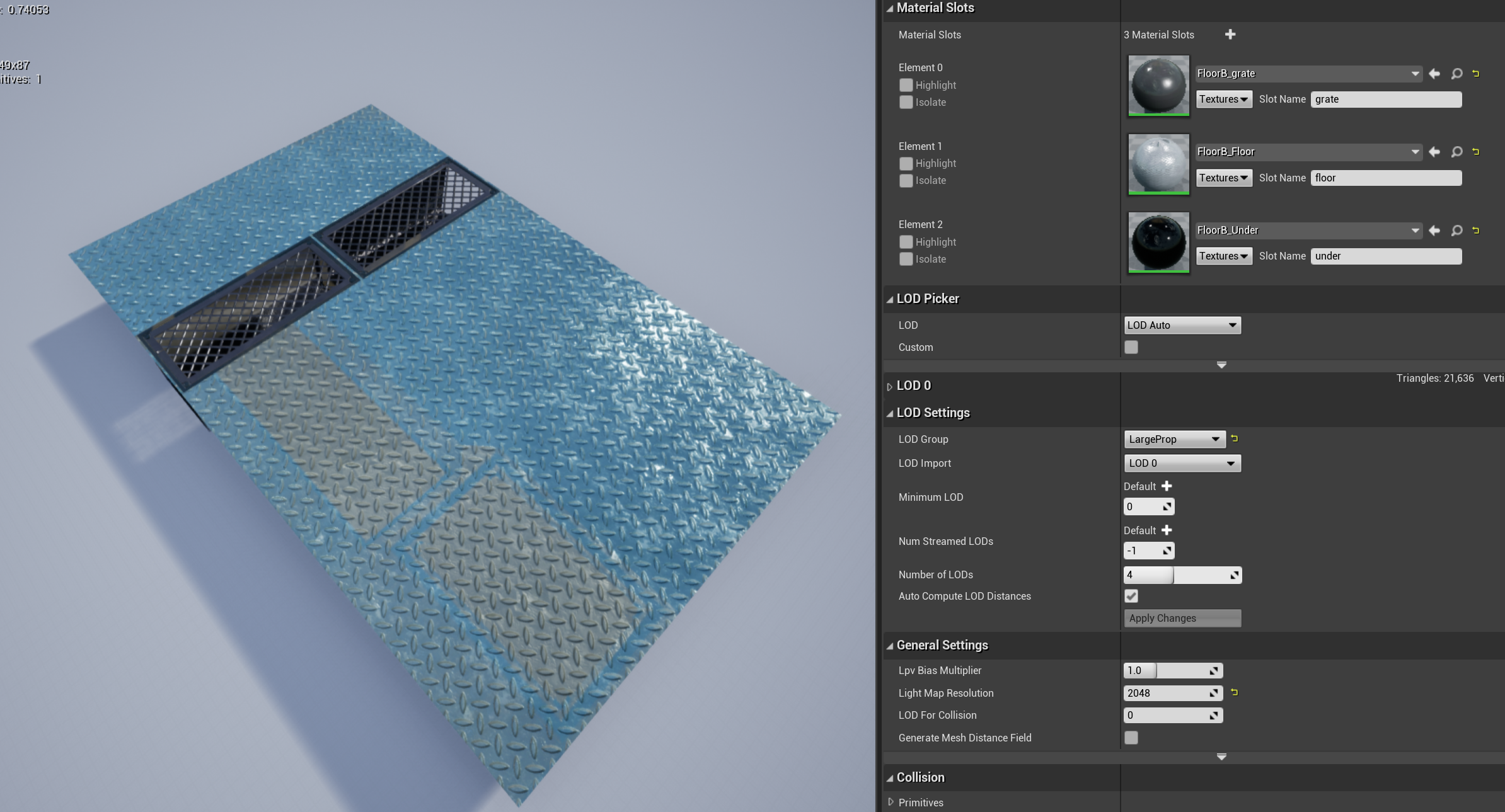Add platform override for Num Streamed LODs
The width and height of the screenshot is (1505, 812).
(x=1167, y=530)
